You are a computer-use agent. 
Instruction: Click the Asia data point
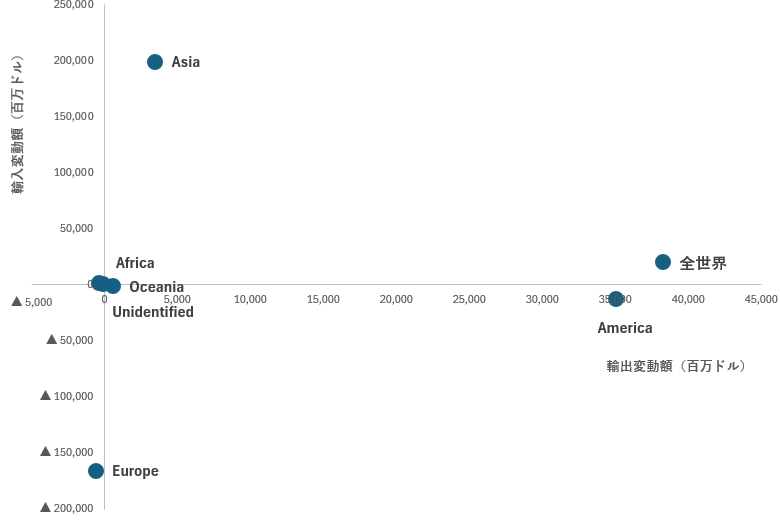(155, 62)
